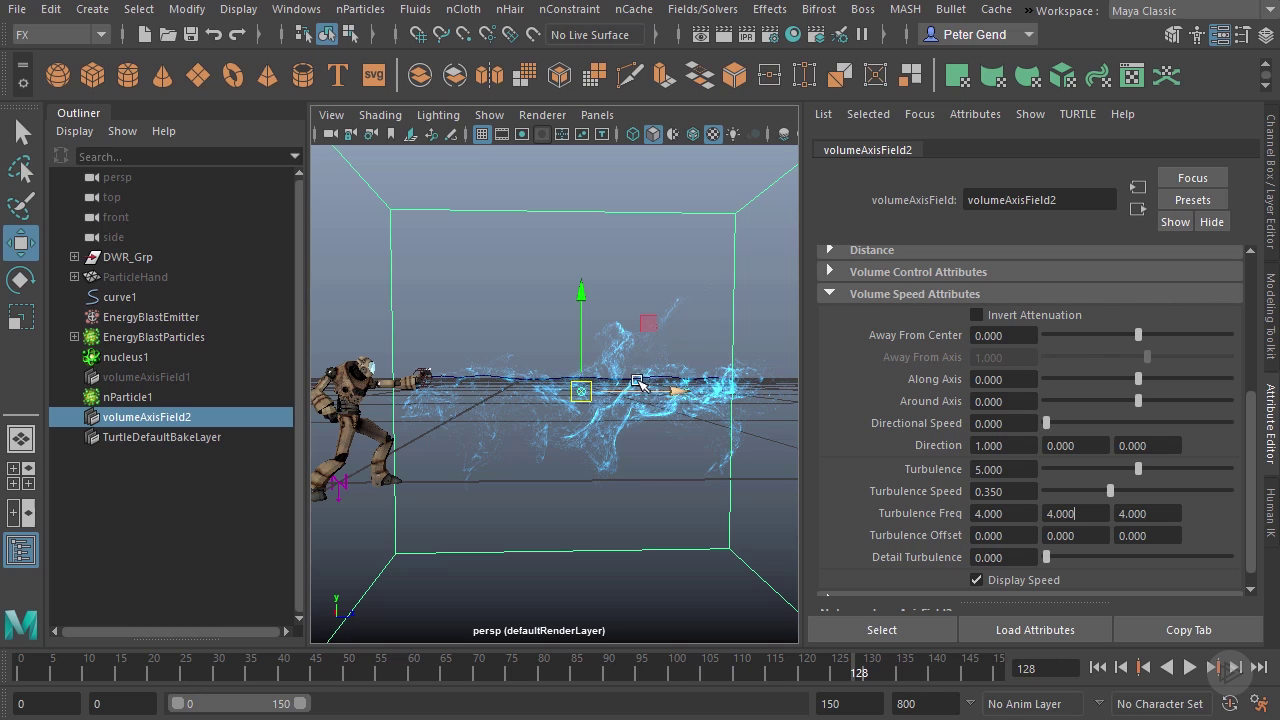Adjust the Turbulence Speed slider
Image resolution: width=1280 pixels, height=720 pixels.
click(x=1110, y=491)
